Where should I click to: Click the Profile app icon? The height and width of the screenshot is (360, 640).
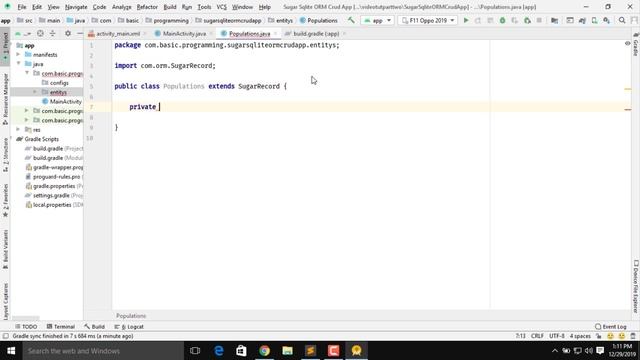527,20
